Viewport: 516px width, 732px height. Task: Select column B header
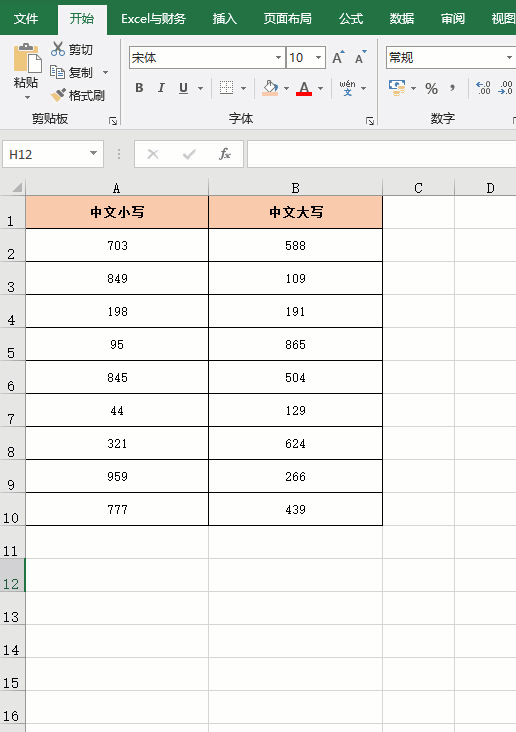(x=295, y=188)
